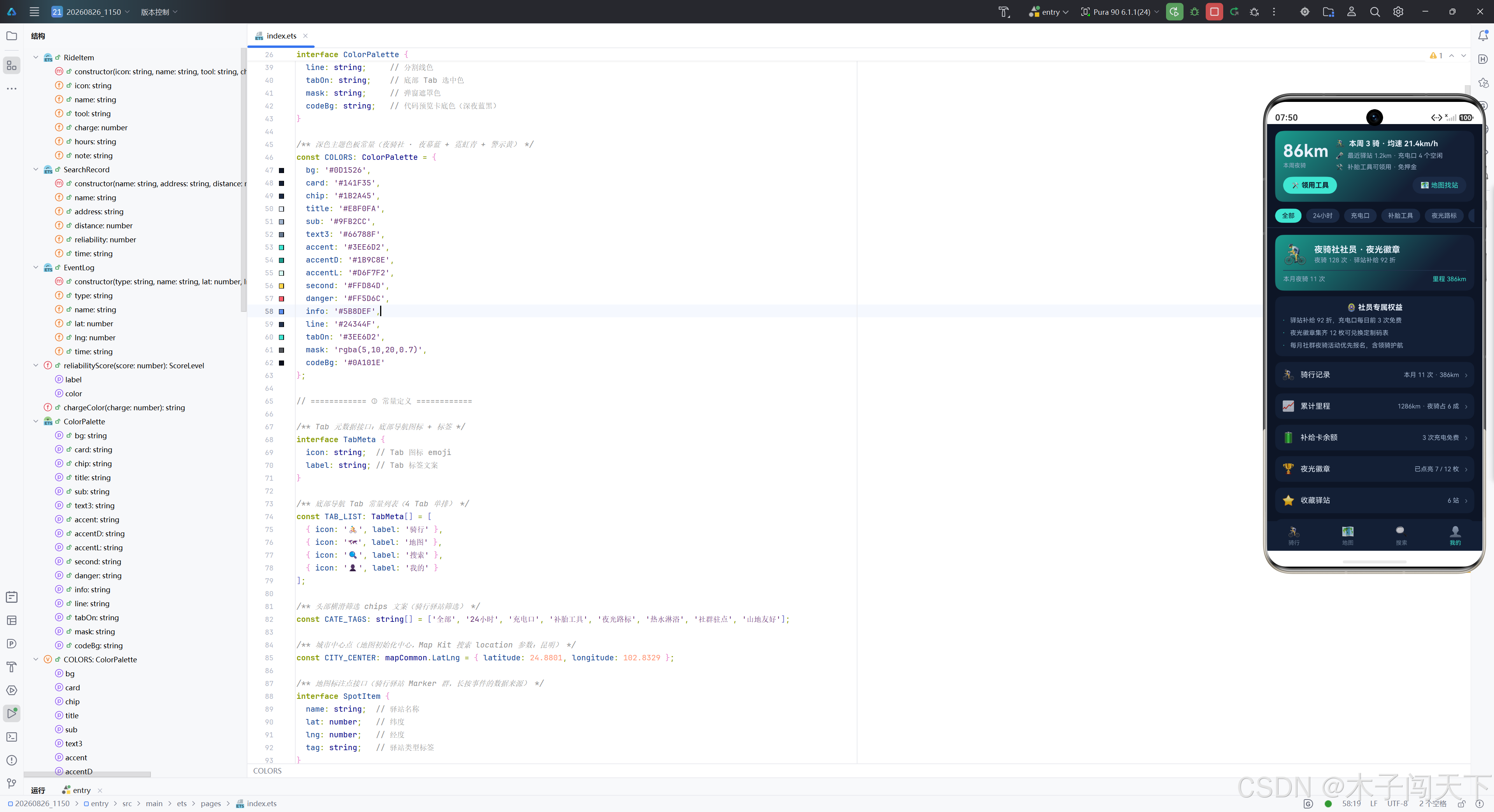Toggle the 24小时 filter chip
Image resolution: width=1494 pixels, height=812 pixels.
1322,215
